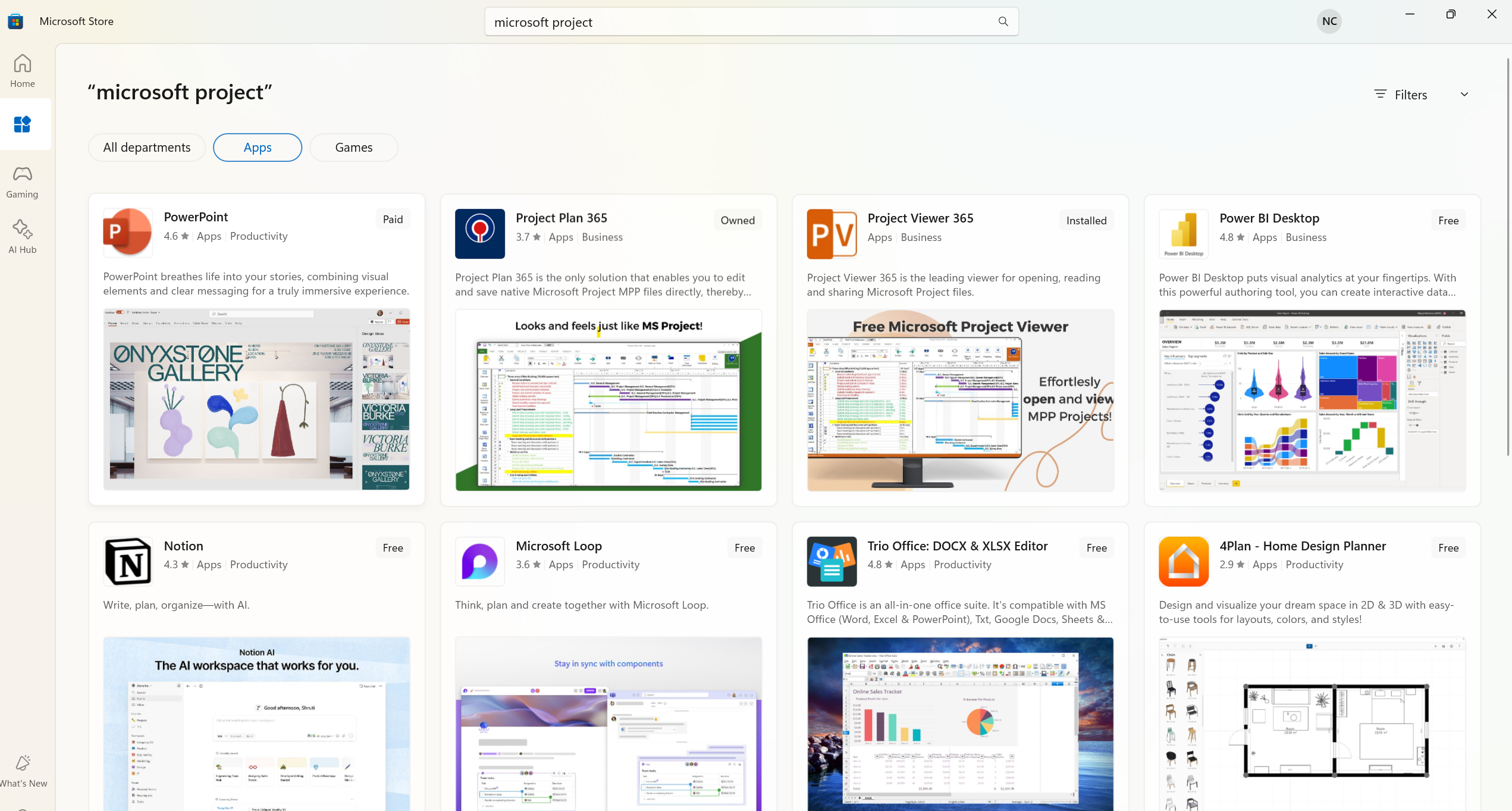Open What's New in the sidebar
This screenshot has width=1512, height=811.
click(x=23, y=771)
